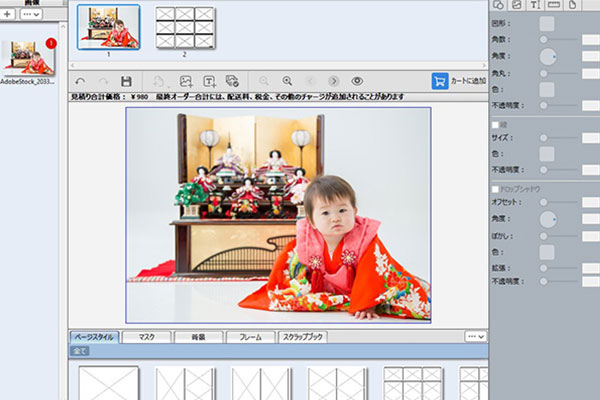The height and width of the screenshot is (400, 600).
Task: Open the options dropdown in images panel
Action: pos(31,14)
